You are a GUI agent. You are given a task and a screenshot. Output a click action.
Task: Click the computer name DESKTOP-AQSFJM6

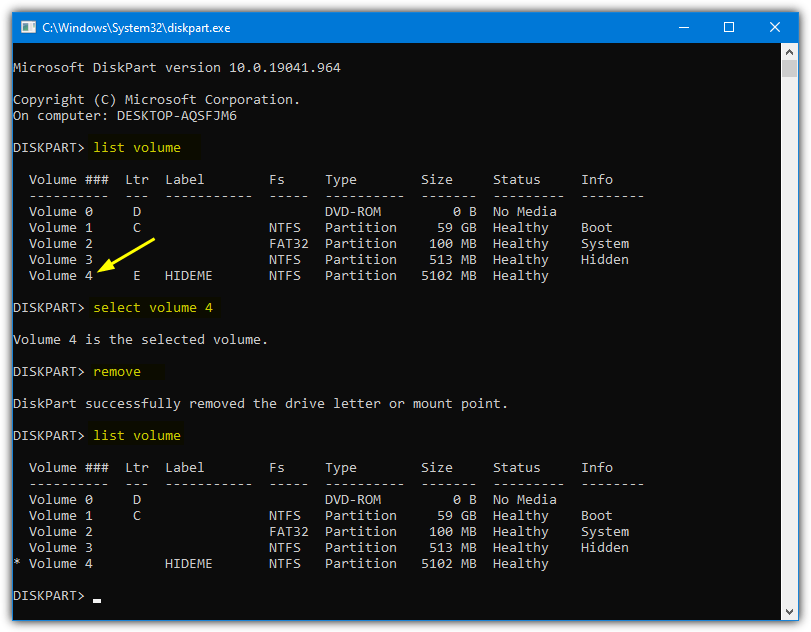pyautogui.click(x=176, y=116)
